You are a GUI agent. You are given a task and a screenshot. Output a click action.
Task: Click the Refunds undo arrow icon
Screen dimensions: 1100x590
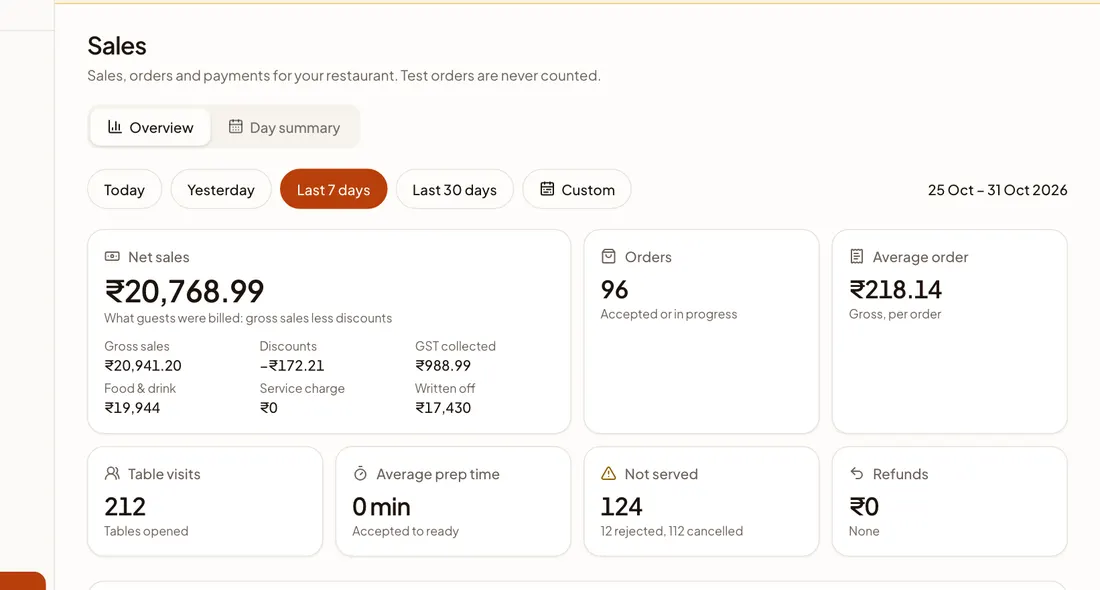857,473
